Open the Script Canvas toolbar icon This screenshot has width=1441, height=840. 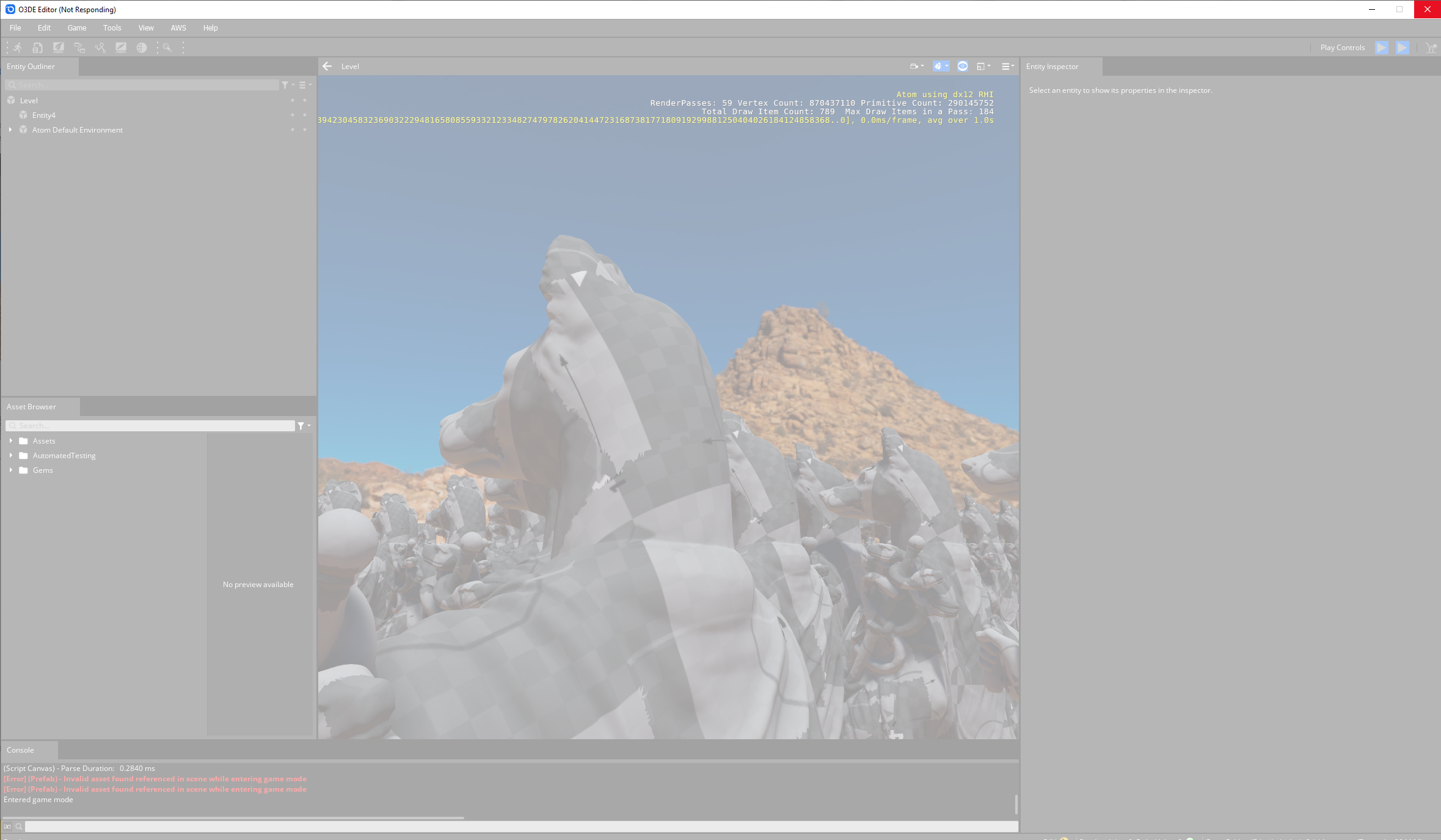tap(80, 48)
